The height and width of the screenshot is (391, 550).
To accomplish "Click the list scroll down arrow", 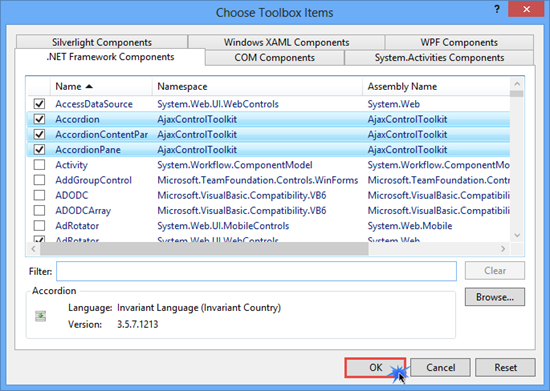I will [517, 235].
